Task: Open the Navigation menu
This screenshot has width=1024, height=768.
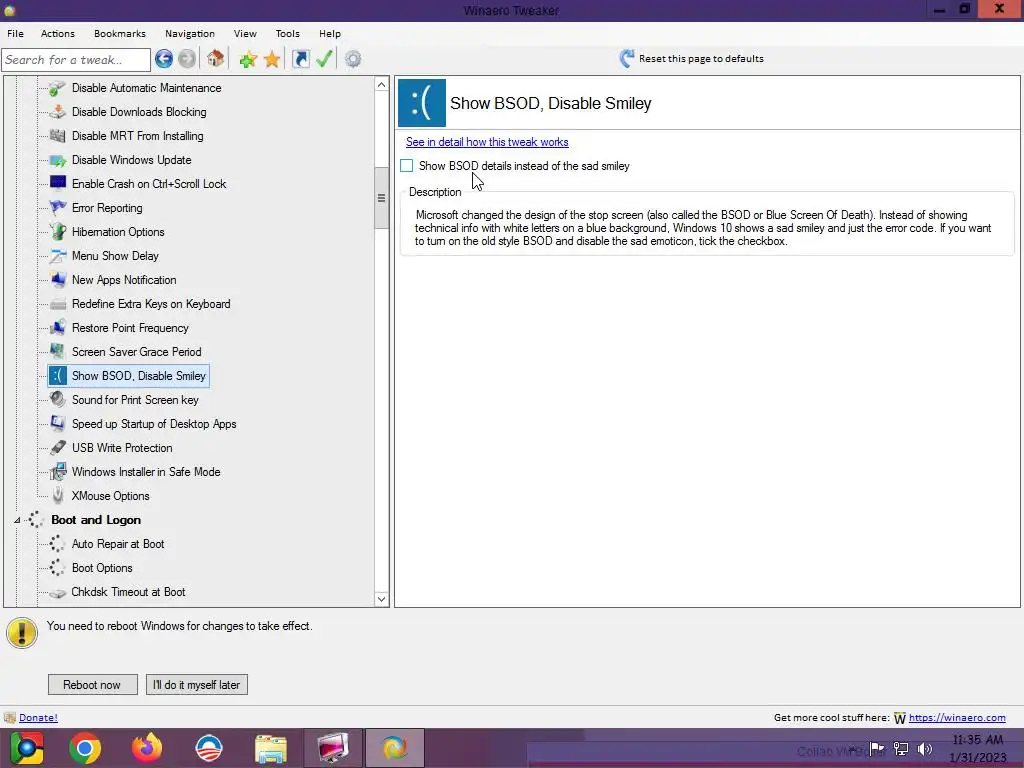Action: [189, 33]
